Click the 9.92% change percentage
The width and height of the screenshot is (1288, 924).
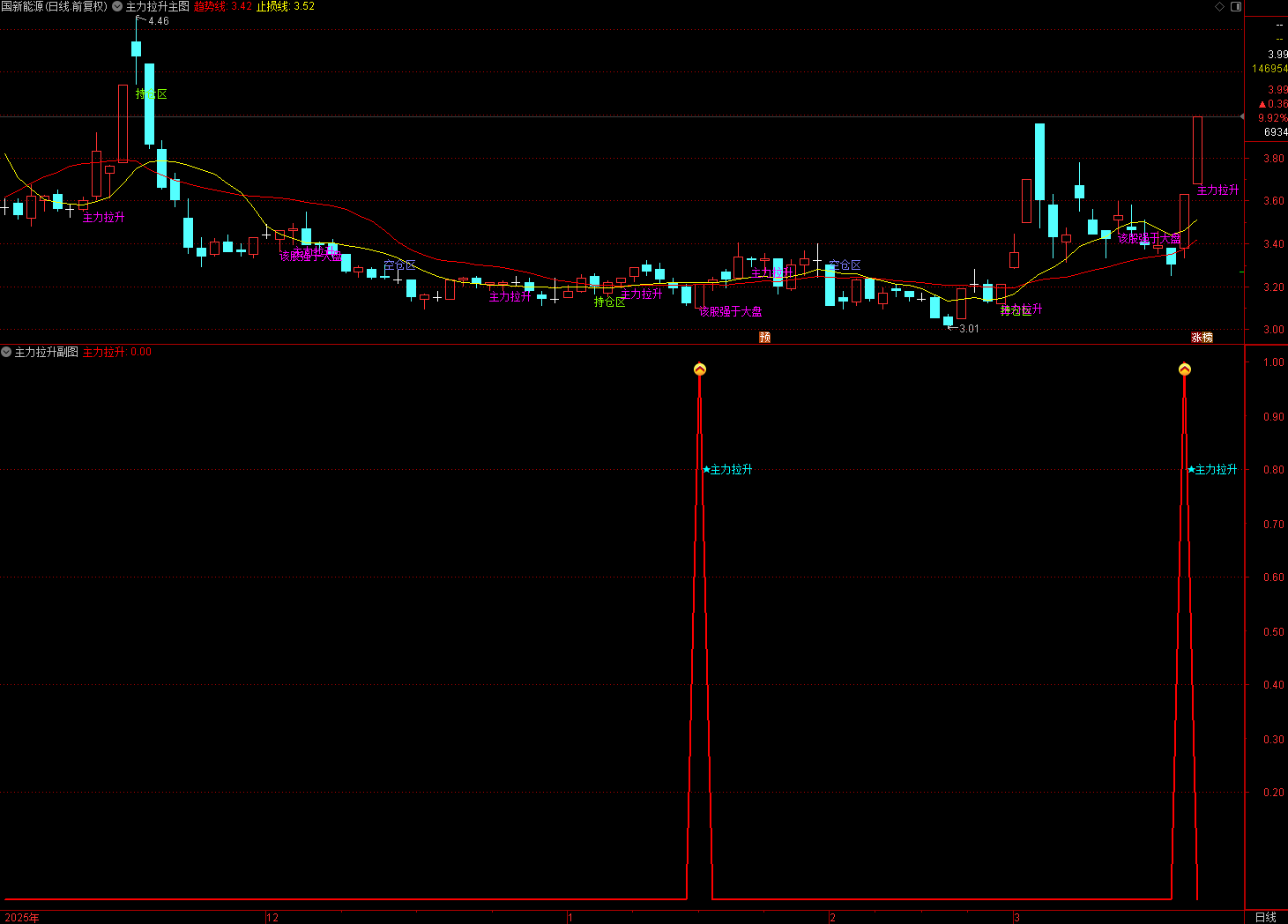(1272, 118)
